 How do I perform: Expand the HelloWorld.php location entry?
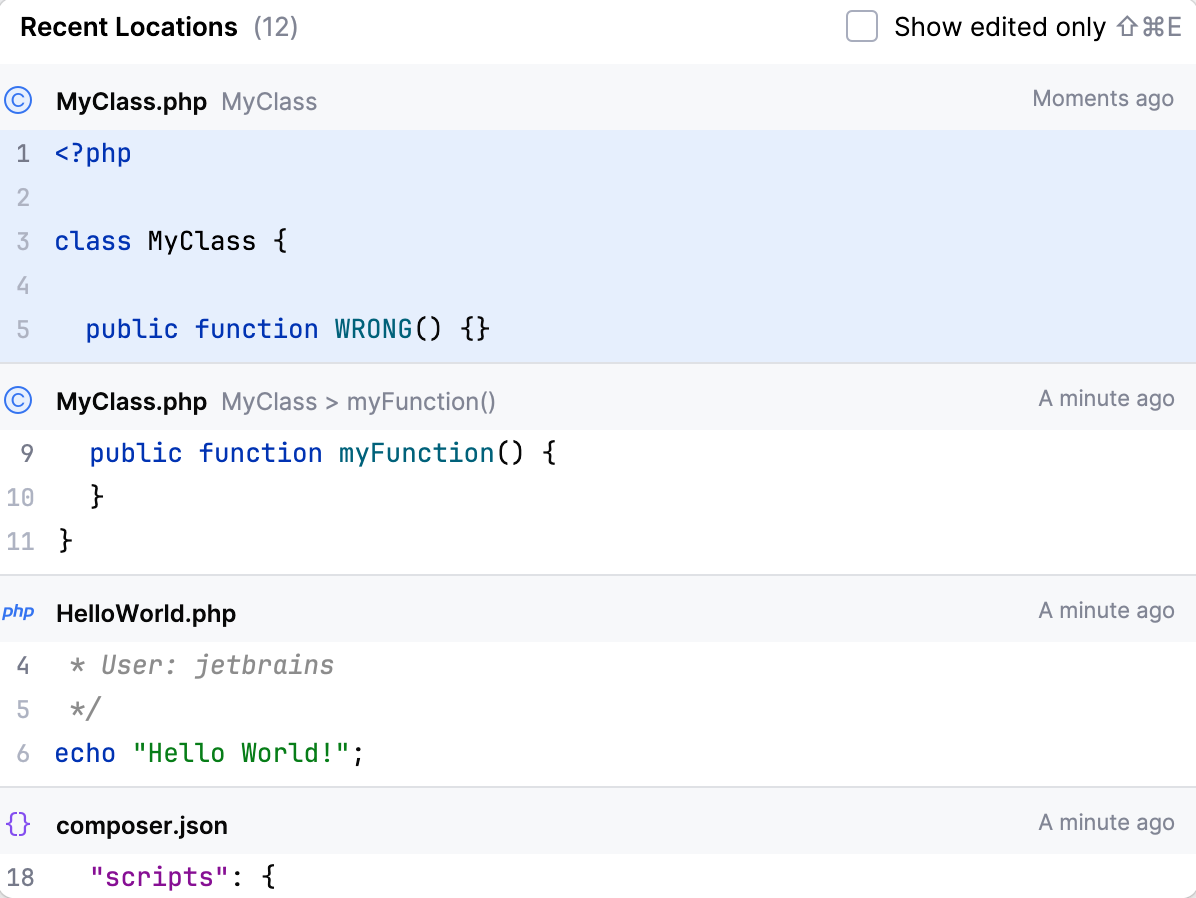point(146,612)
